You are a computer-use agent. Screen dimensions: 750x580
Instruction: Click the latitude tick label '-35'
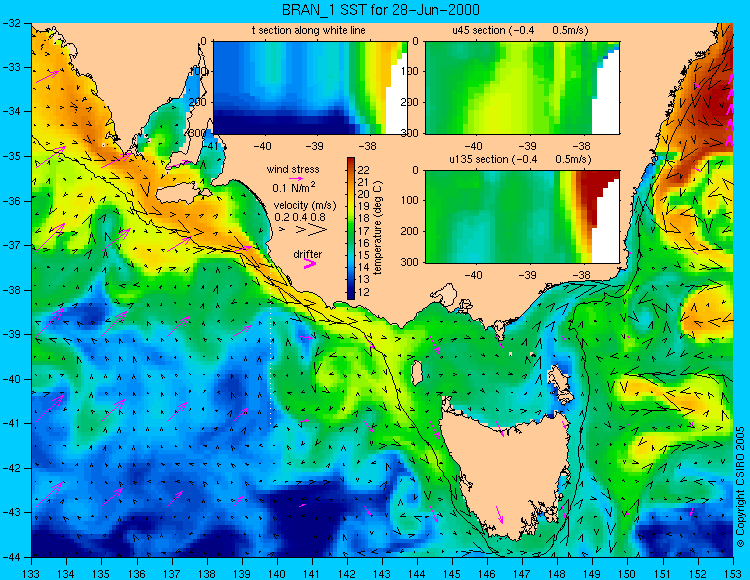click(11, 156)
